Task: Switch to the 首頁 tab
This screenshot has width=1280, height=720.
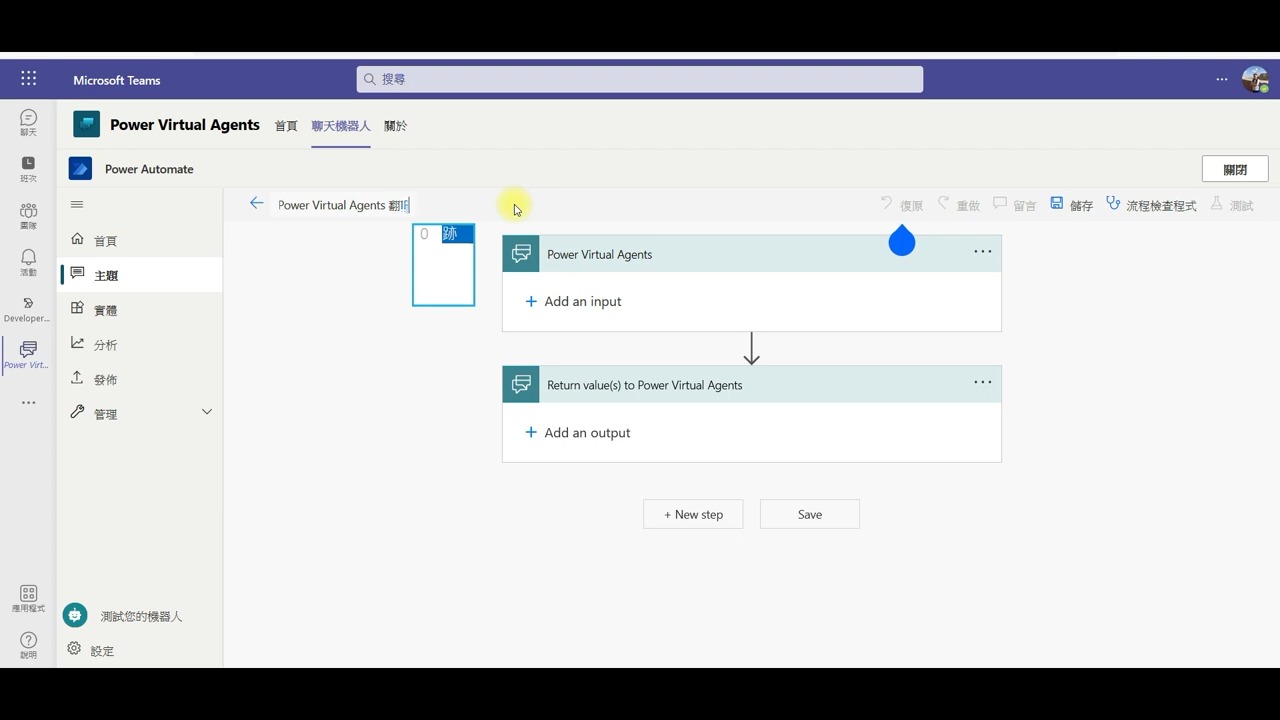Action: [286, 126]
